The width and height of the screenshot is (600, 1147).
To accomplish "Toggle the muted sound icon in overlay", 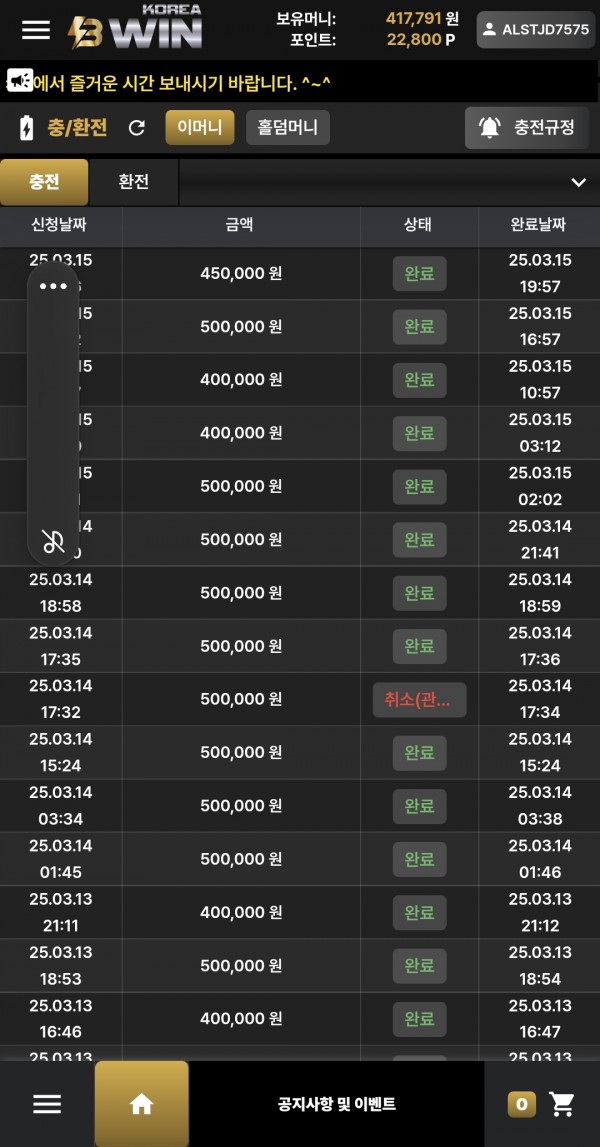I will point(53,541).
